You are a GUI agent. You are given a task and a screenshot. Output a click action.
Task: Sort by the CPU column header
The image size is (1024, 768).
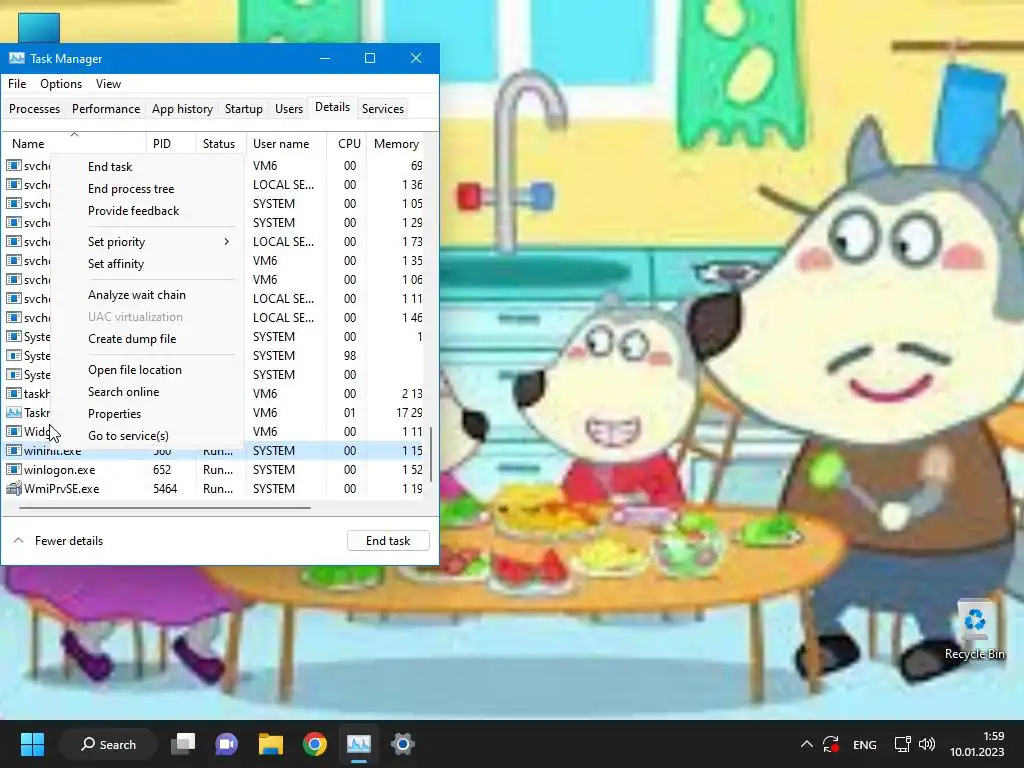(347, 144)
